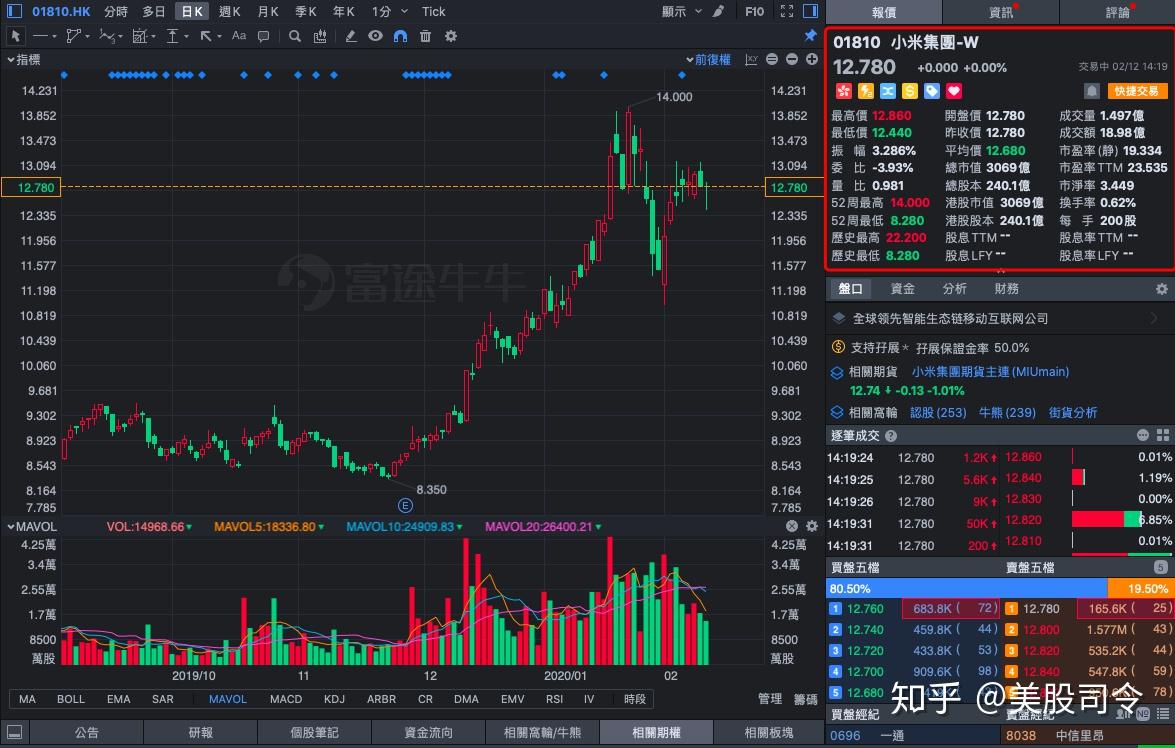1175x748 pixels.
Task: Zoom in with the plus icon above the chart
Action: (811, 59)
